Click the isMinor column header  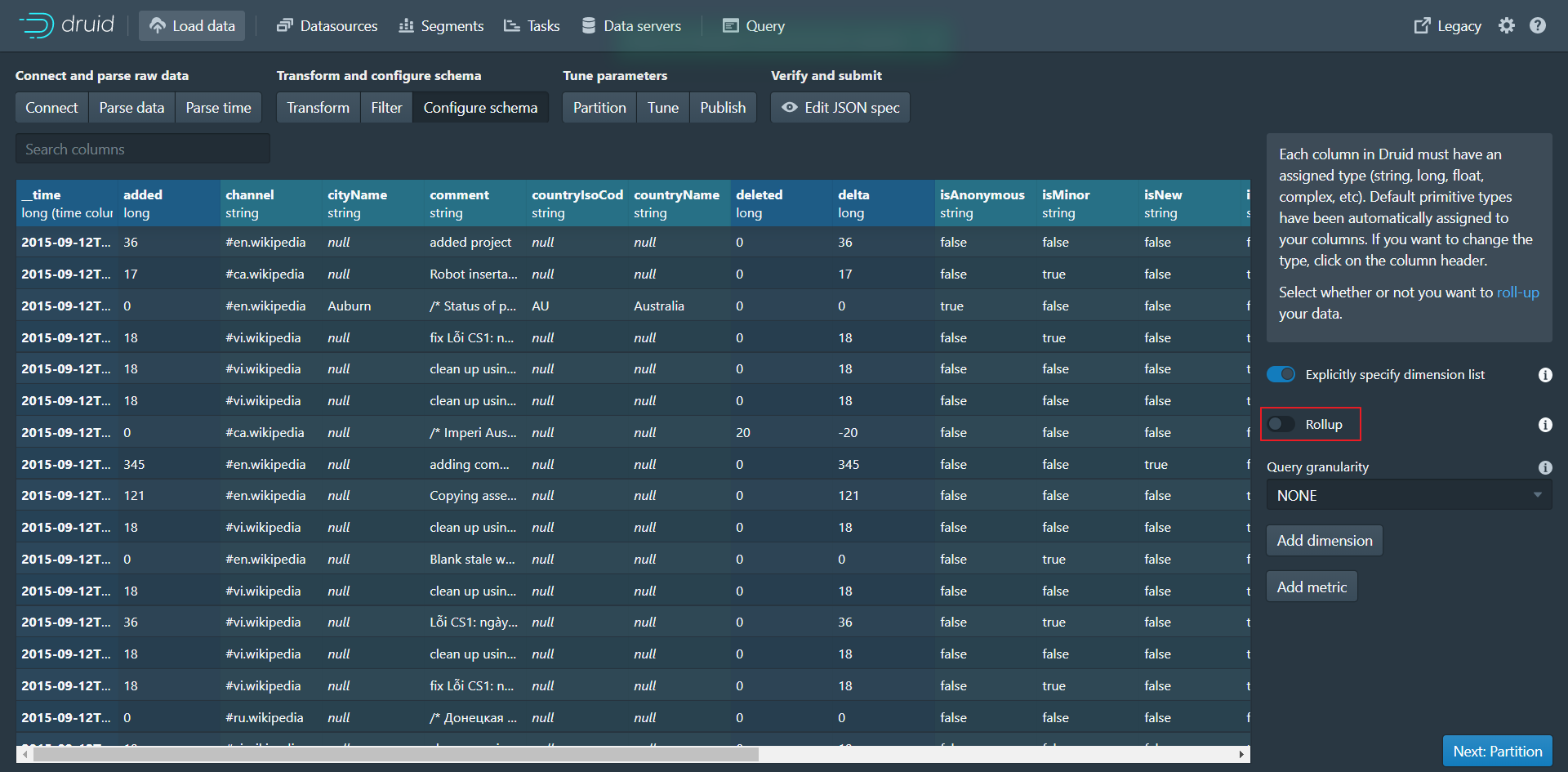coord(1088,203)
